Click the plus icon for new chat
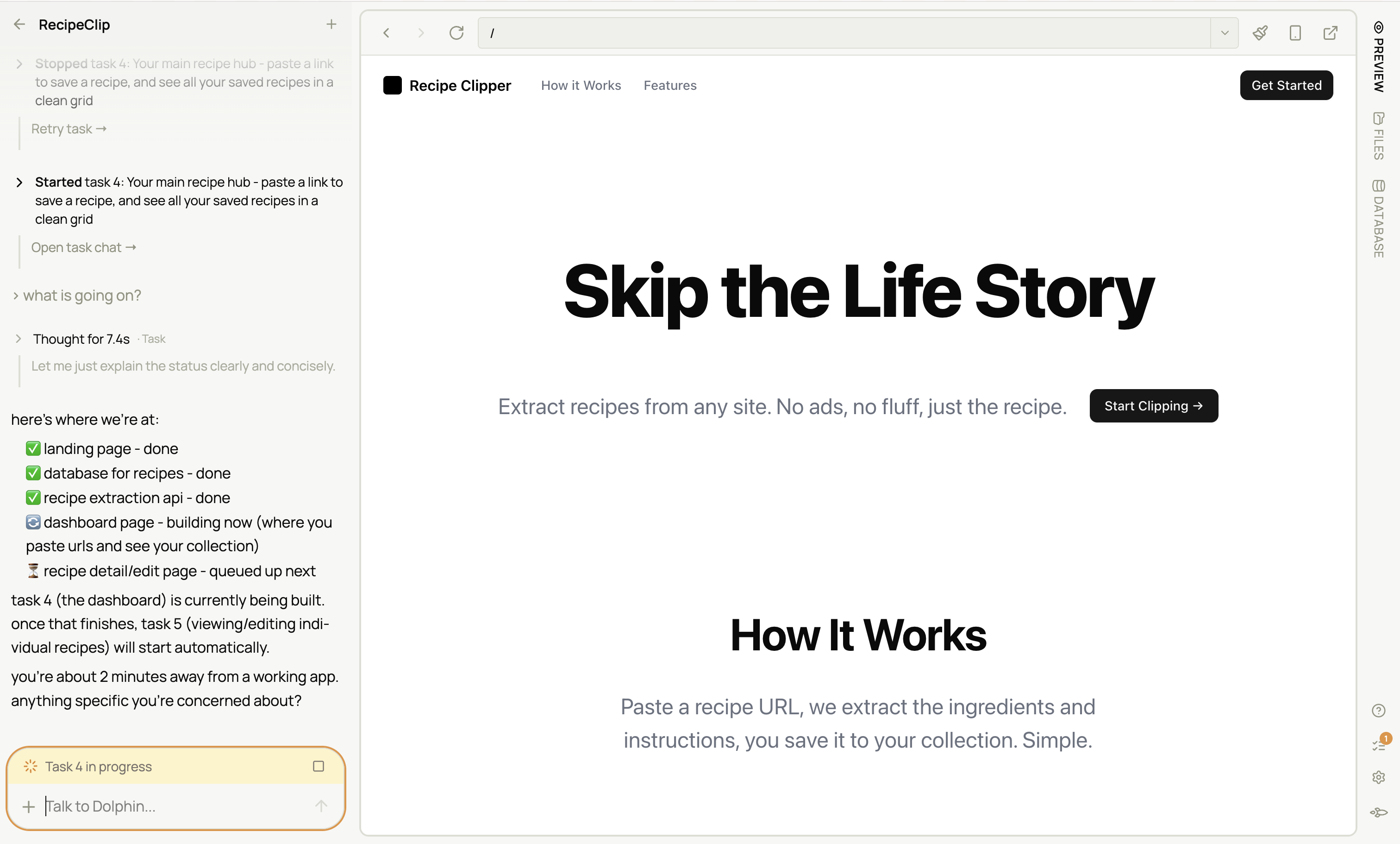Image resolution: width=1400 pixels, height=844 pixels. 331,24
